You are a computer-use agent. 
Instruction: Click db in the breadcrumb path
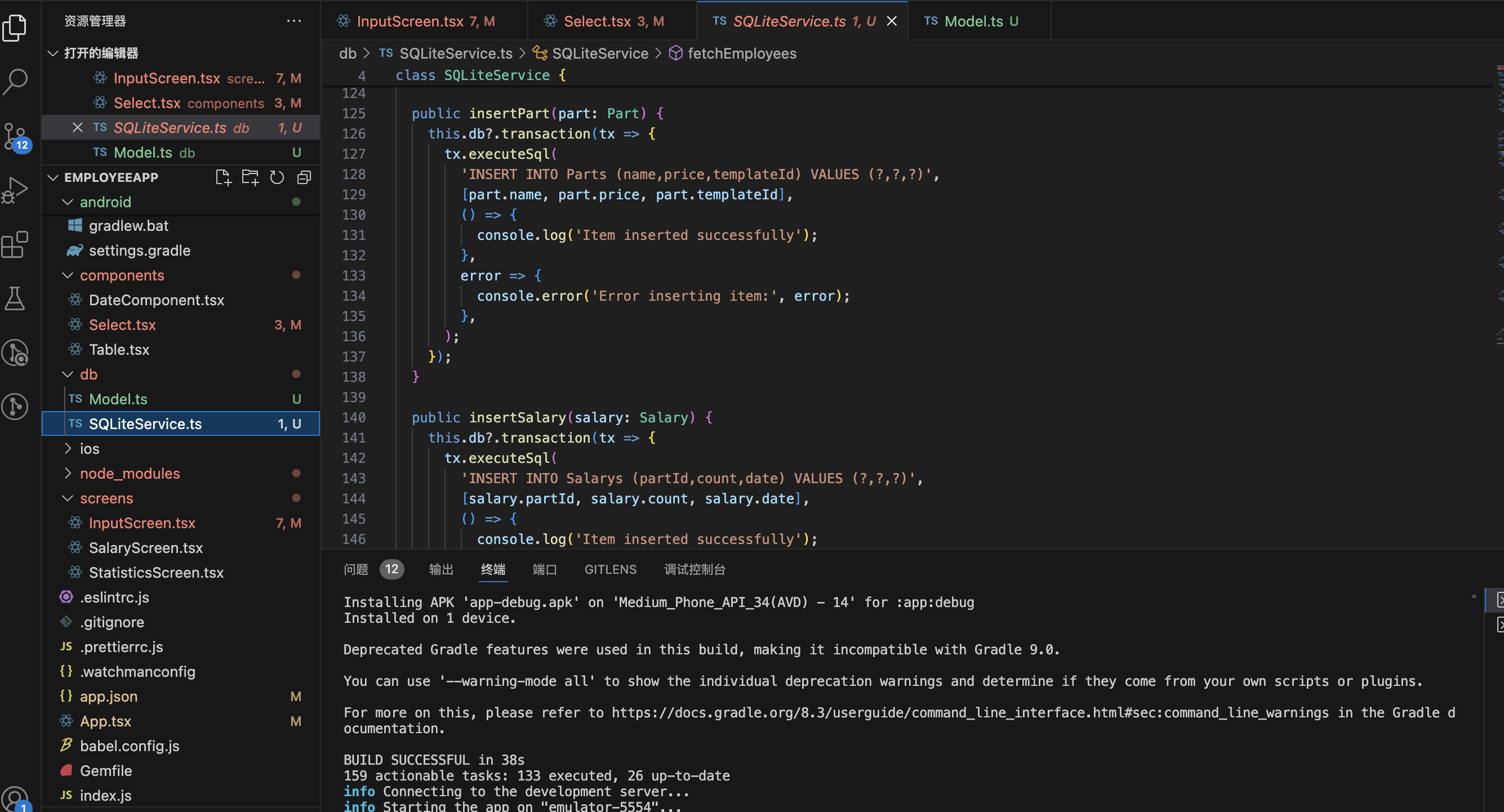coord(348,53)
